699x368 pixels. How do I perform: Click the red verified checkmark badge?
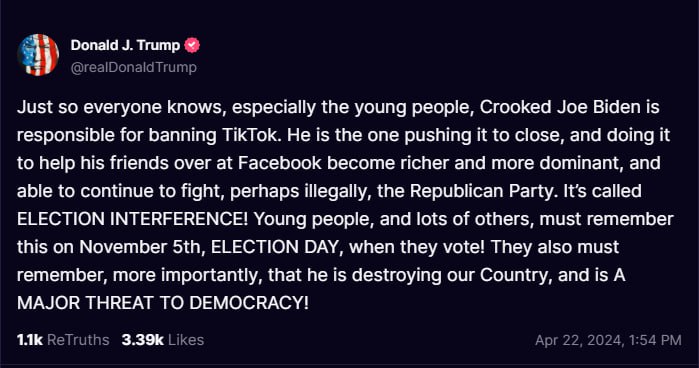pos(192,45)
